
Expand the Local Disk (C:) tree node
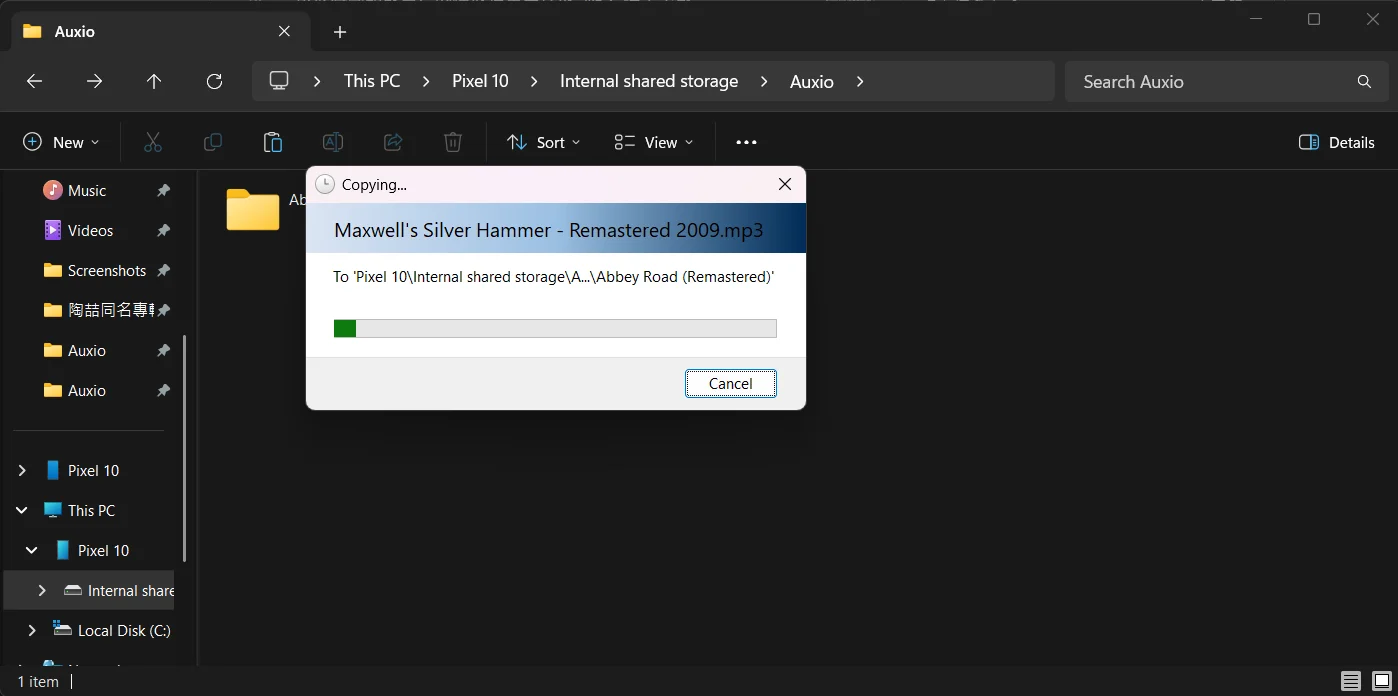tap(32, 630)
